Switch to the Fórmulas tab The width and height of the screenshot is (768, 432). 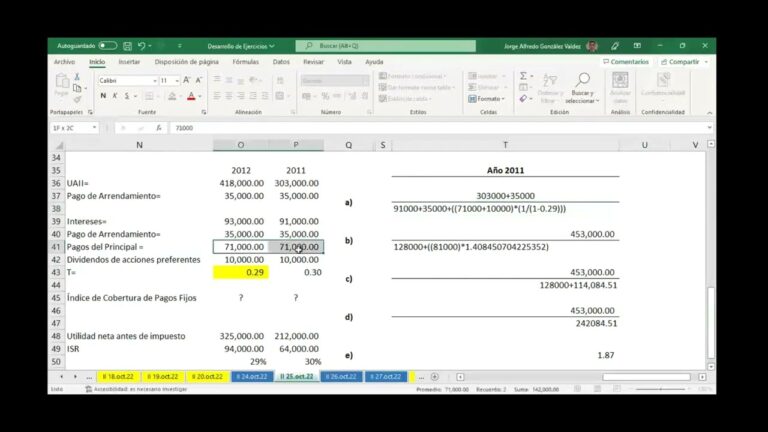[x=245, y=62]
